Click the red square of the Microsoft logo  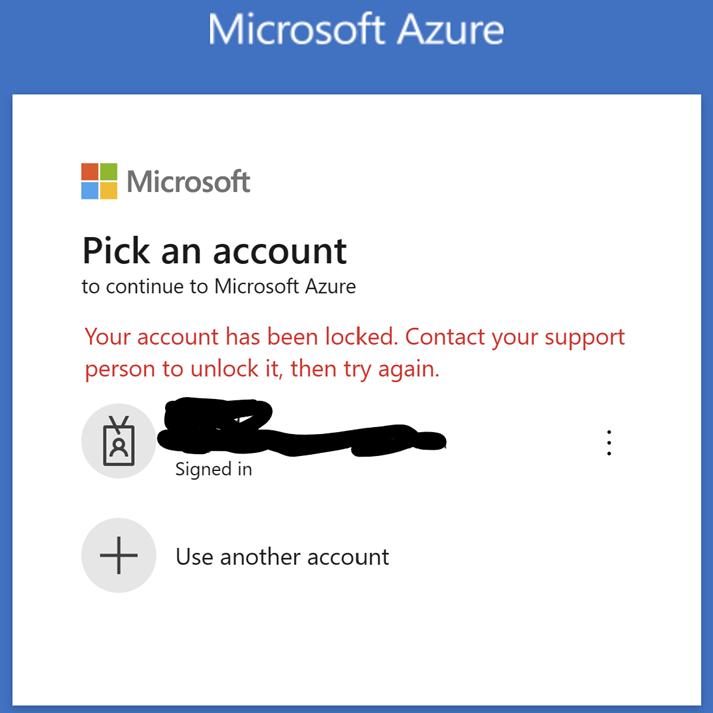tap(90, 171)
